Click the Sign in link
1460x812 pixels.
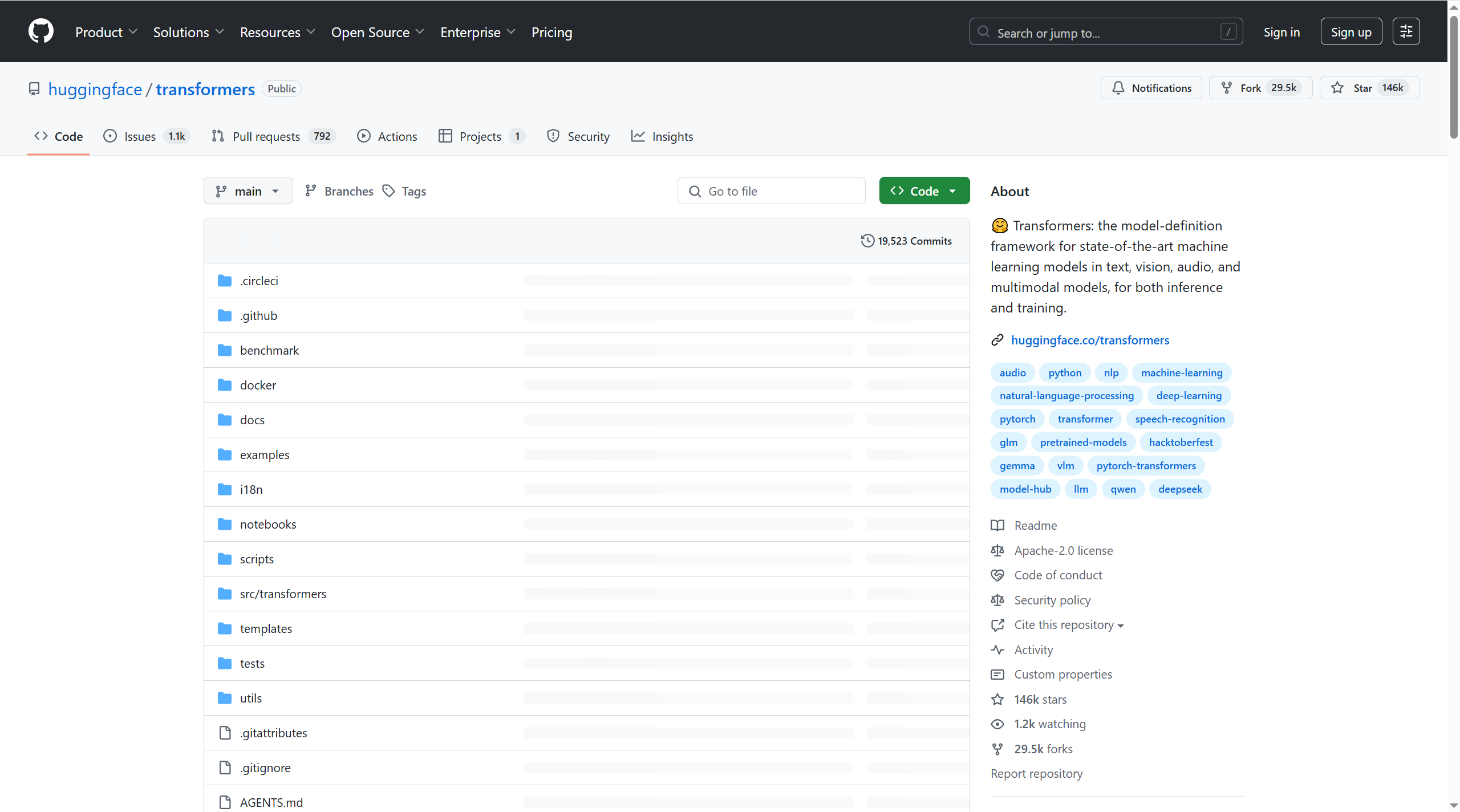coord(1281,32)
